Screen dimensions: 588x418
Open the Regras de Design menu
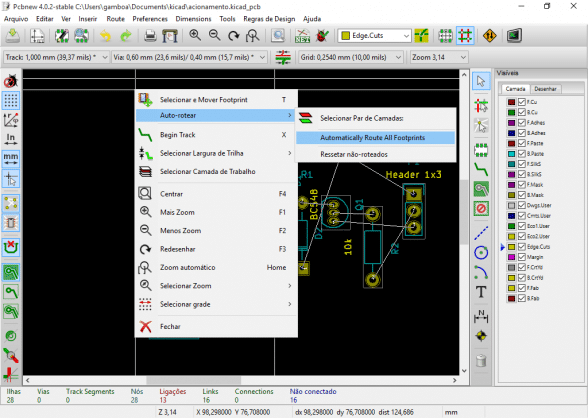(x=269, y=19)
